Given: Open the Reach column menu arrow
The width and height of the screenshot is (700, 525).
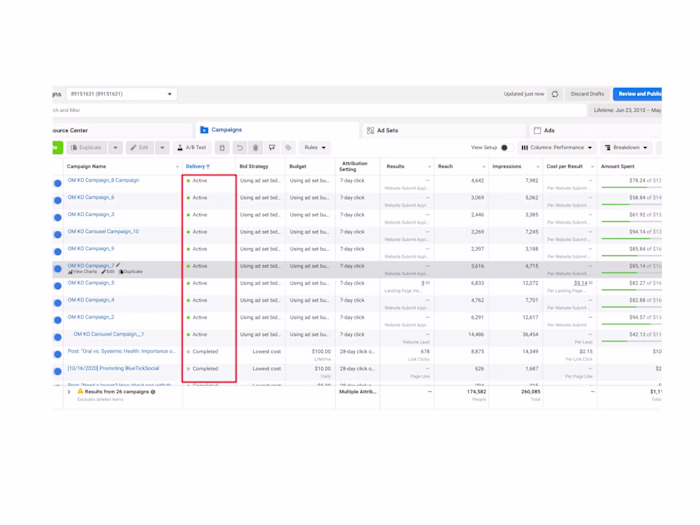Looking at the screenshot, I should click(x=483, y=167).
